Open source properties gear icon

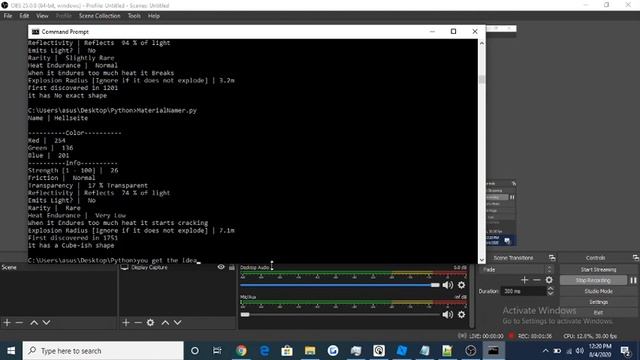coord(150,322)
